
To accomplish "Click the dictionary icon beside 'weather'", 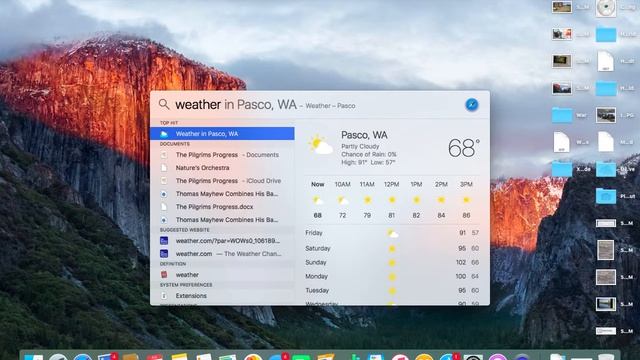I will tap(164, 275).
